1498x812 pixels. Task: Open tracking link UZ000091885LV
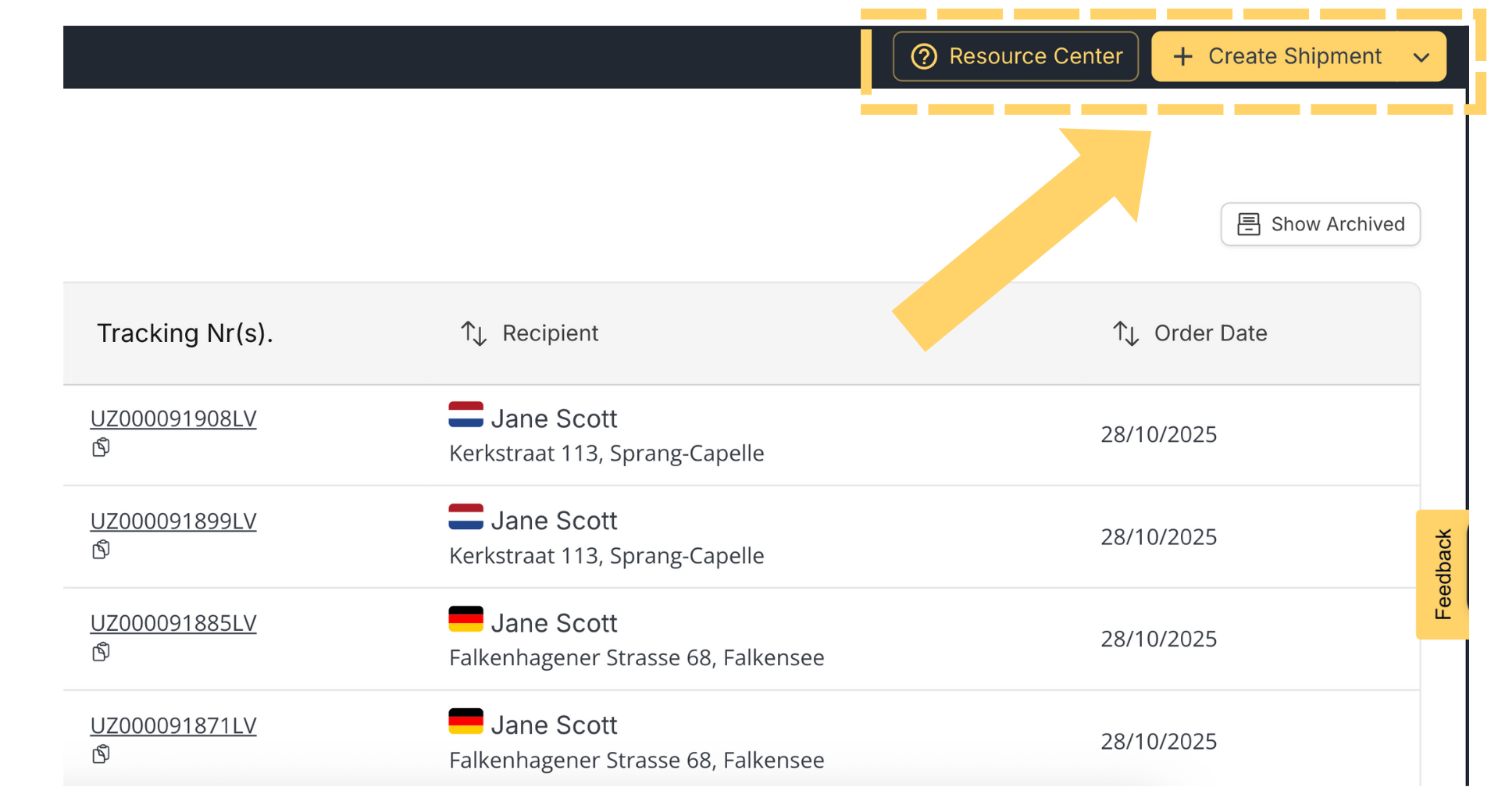pyautogui.click(x=173, y=624)
